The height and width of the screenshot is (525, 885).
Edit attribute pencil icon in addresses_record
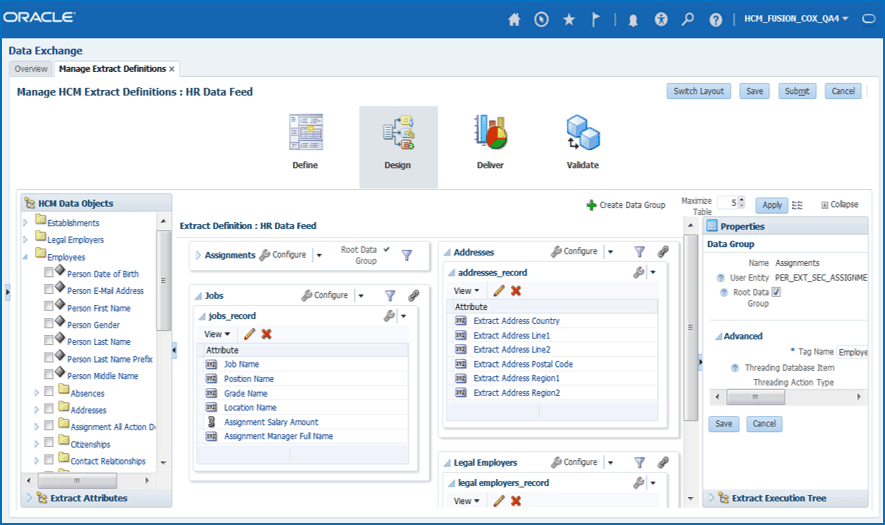[499, 291]
